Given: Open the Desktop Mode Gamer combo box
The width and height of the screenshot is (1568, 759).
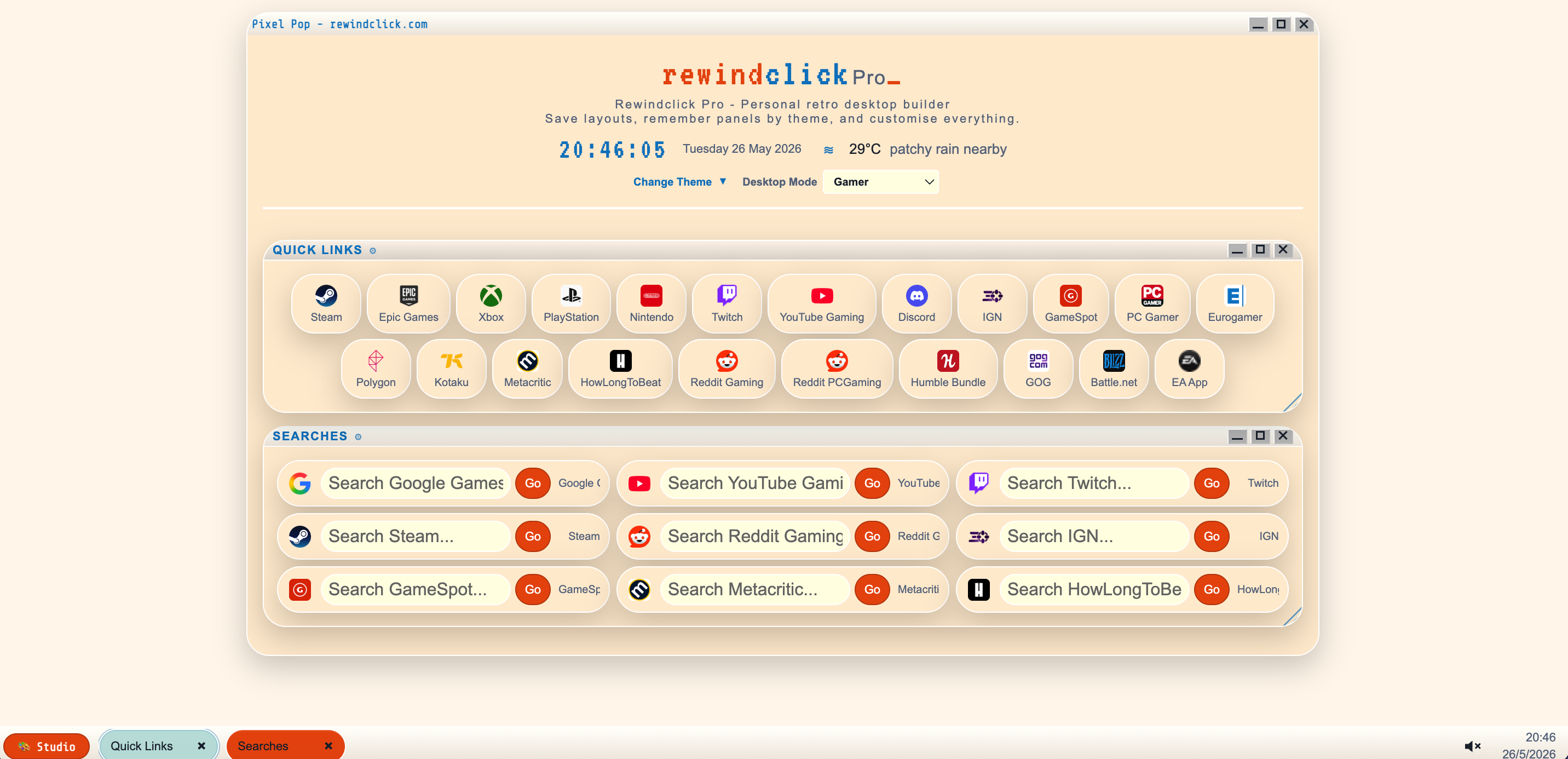Looking at the screenshot, I should [880, 181].
